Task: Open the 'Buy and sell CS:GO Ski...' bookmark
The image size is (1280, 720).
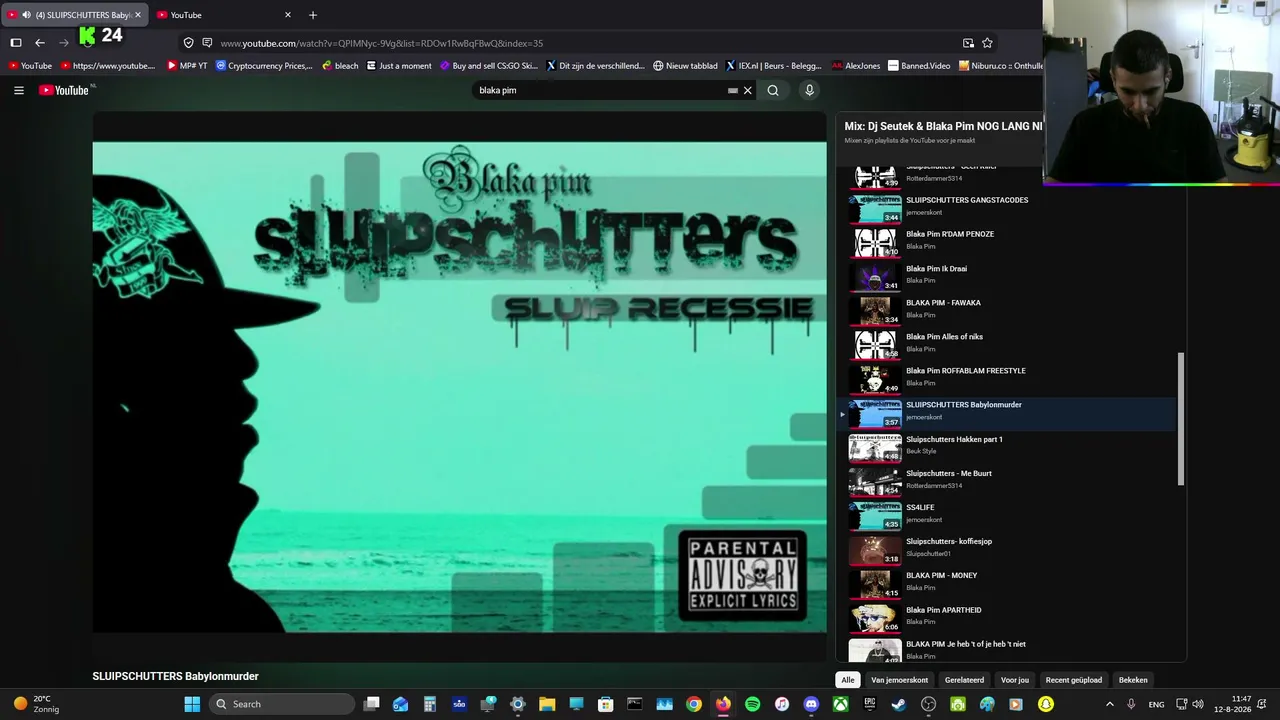Action: (x=489, y=66)
